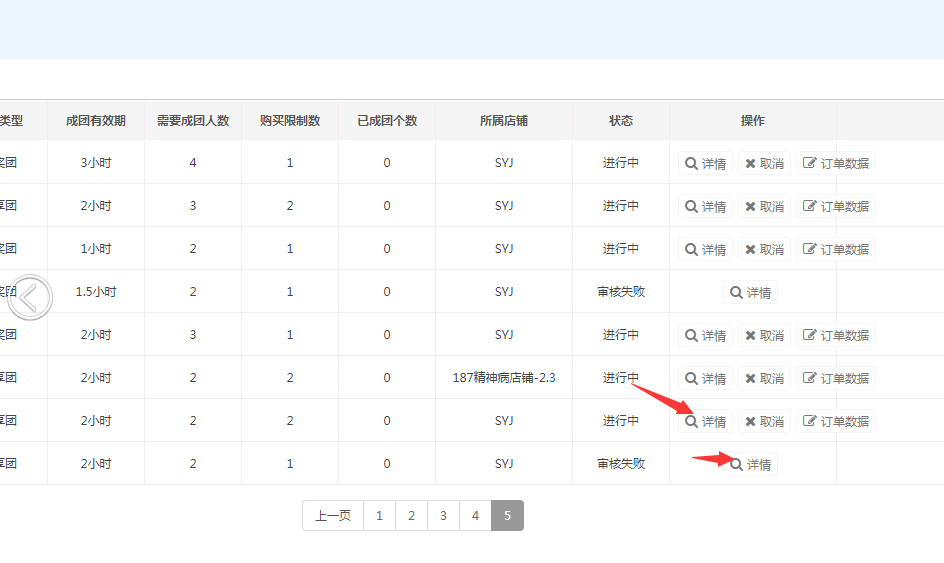Click 取消 for the 187精神病店铺-2.3 row
Viewport: 944px width, 563px height.
pyautogui.click(x=764, y=378)
